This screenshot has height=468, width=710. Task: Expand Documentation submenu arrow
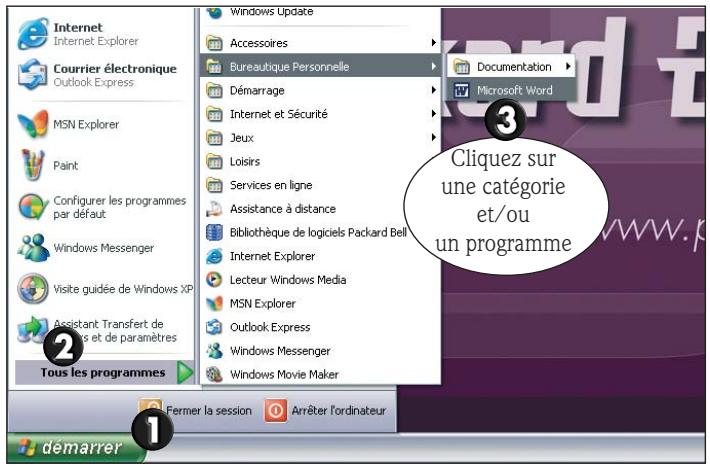[568, 67]
